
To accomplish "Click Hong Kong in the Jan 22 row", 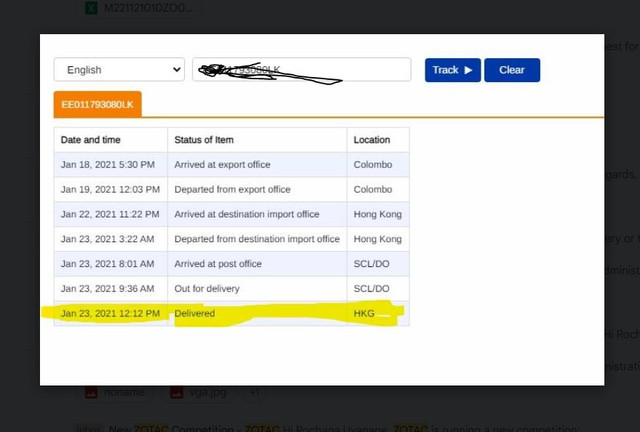I will point(378,214).
